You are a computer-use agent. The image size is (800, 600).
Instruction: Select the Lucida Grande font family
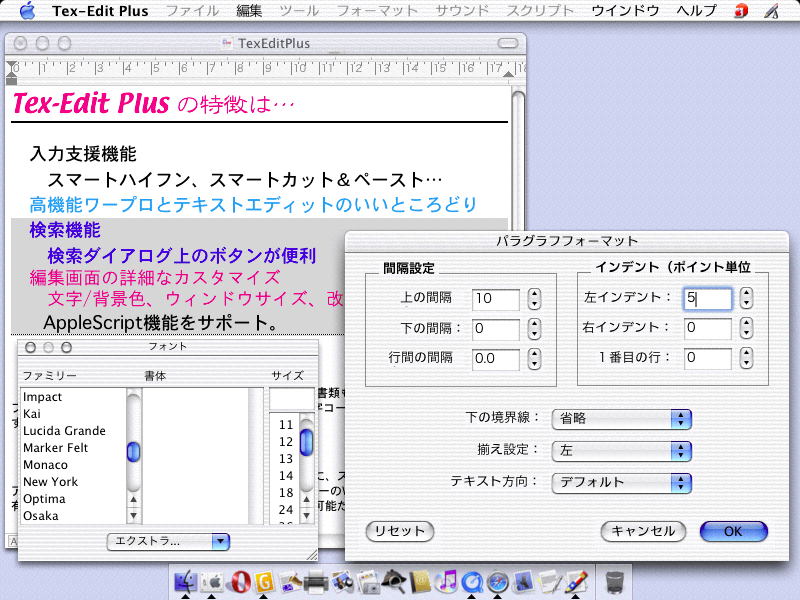(x=64, y=431)
